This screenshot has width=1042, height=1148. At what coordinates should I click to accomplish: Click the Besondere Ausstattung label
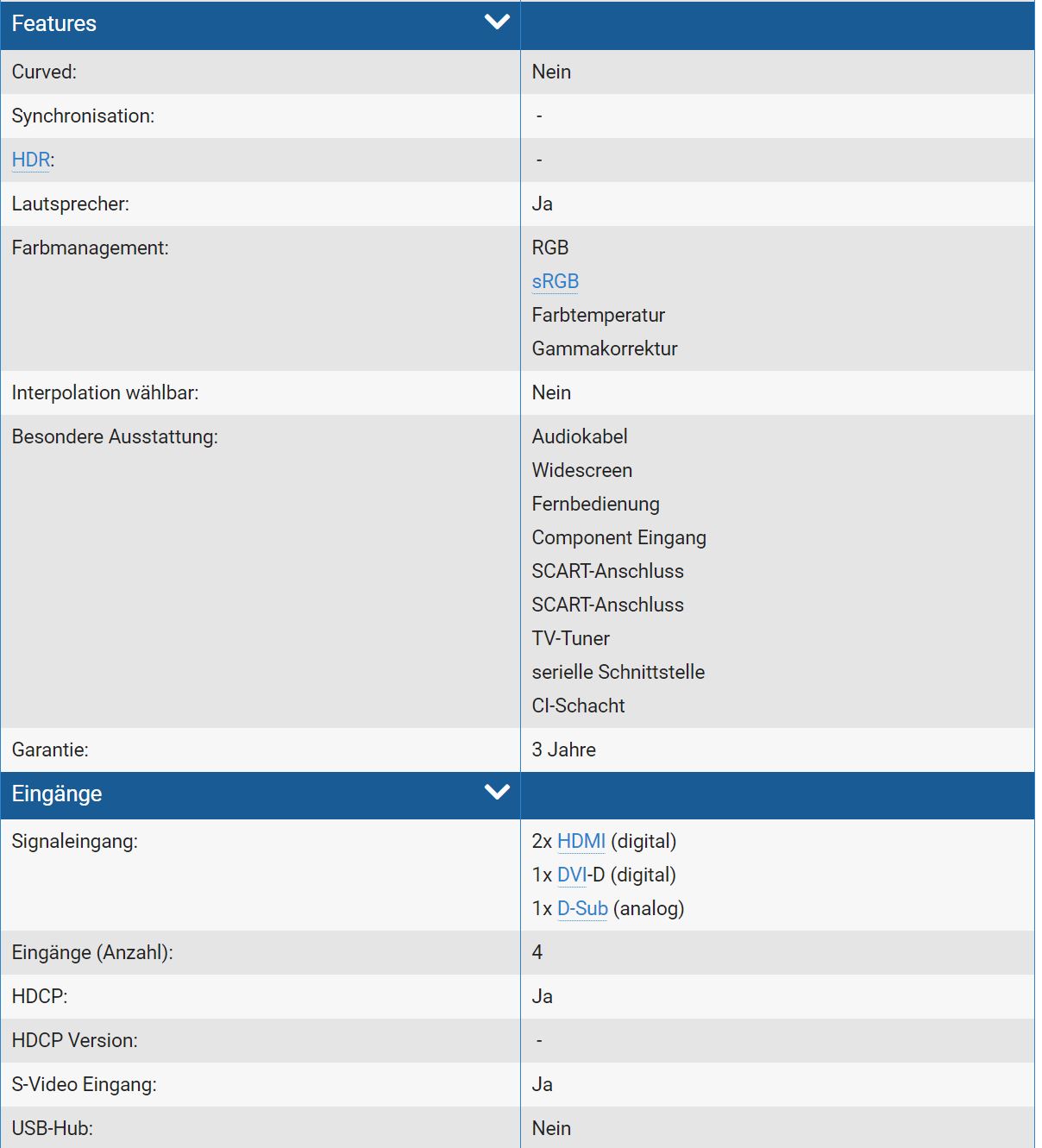[x=115, y=437]
